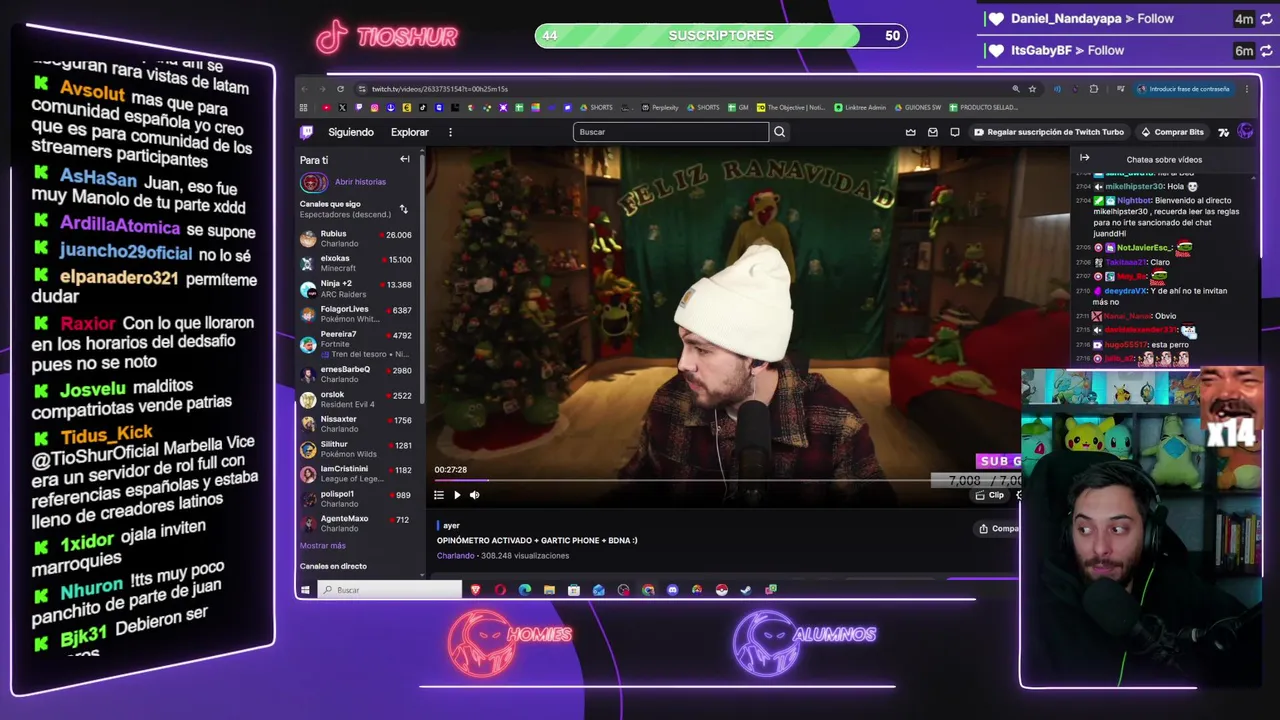
Task: Open the browser zoom magnifier icon
Action: (x=1016, y=89)
